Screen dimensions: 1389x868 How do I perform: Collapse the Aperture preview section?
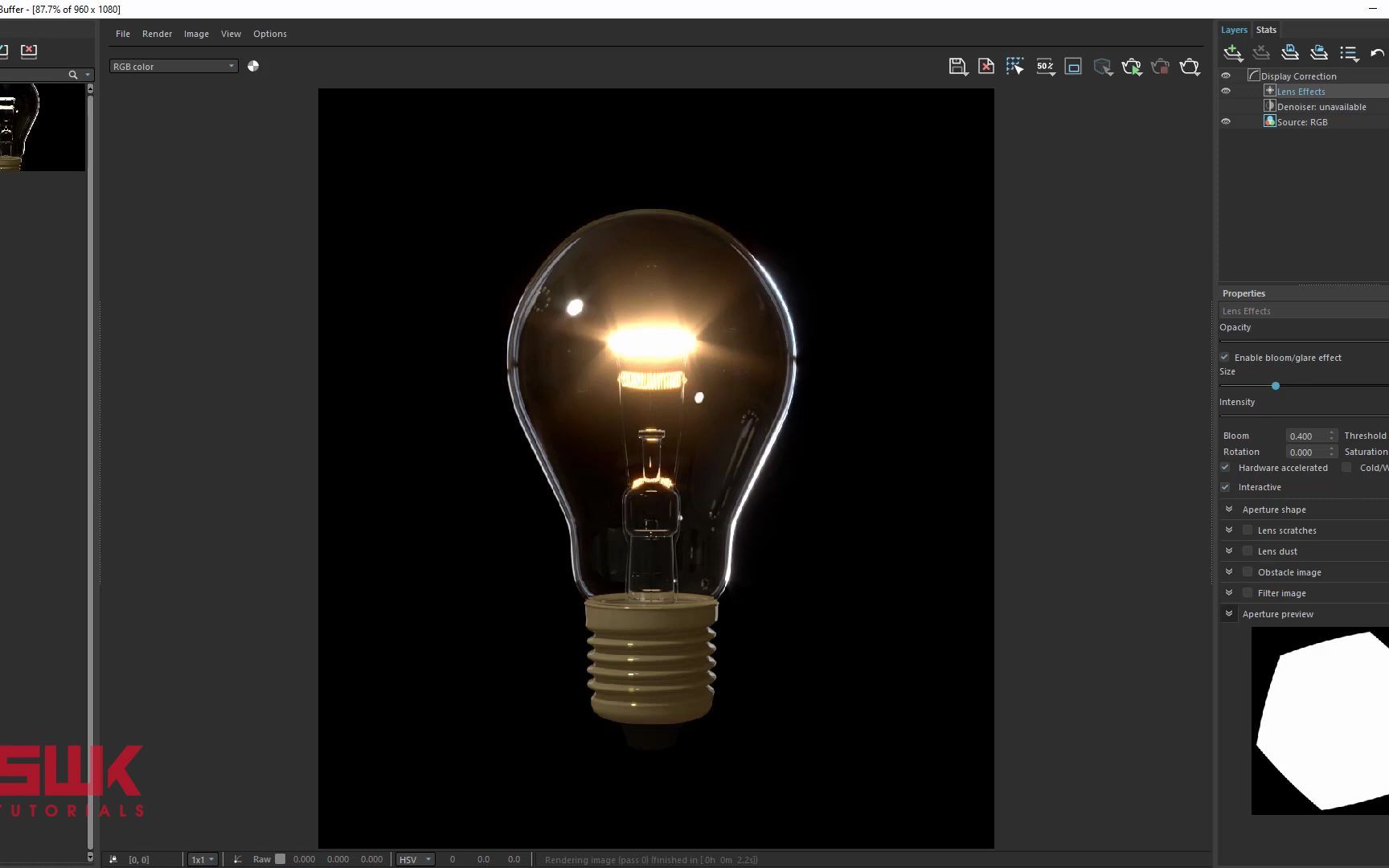pyautogui.click(x=1229, y=613)
